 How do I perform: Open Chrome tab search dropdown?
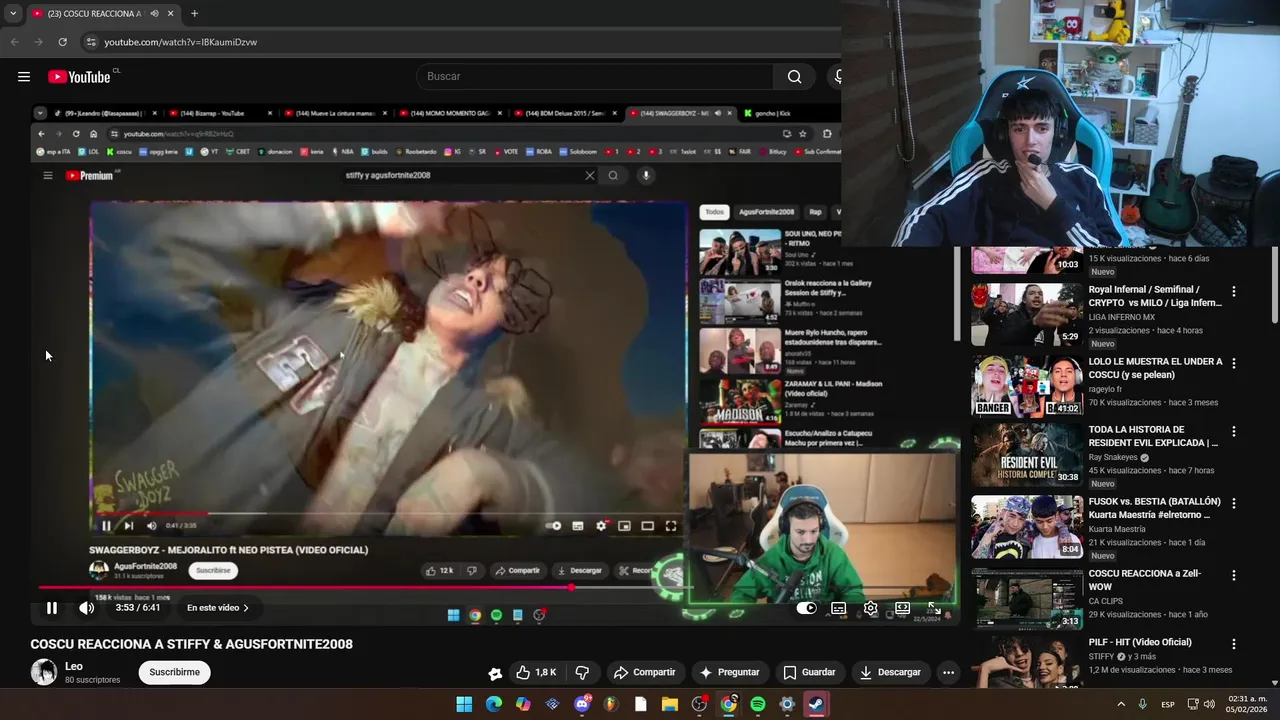13,14
